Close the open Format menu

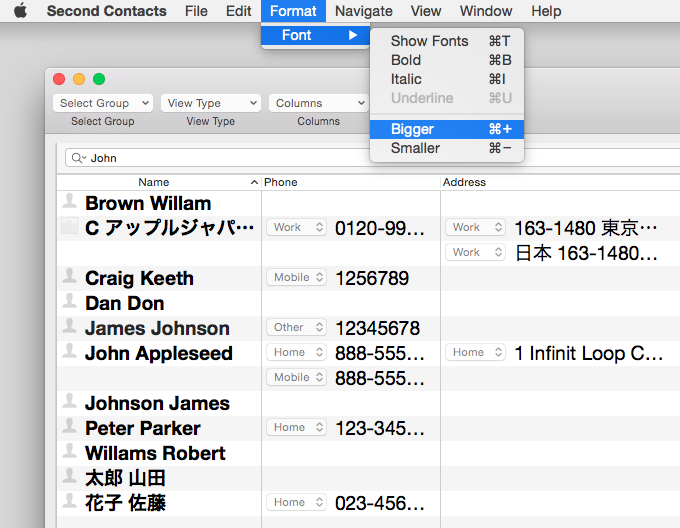[x=293, y=11]
